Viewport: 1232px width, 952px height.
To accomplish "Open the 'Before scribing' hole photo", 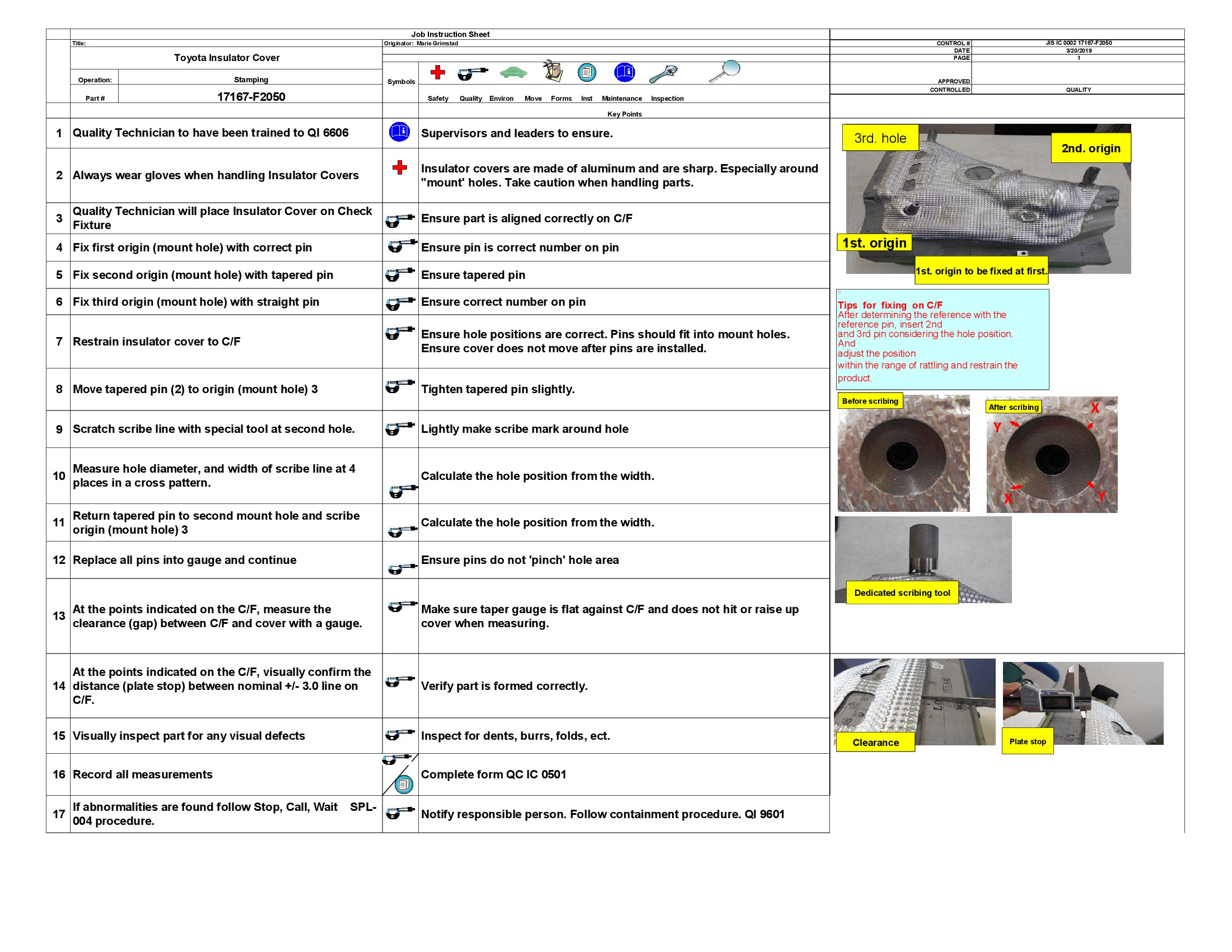I will 903,457.
